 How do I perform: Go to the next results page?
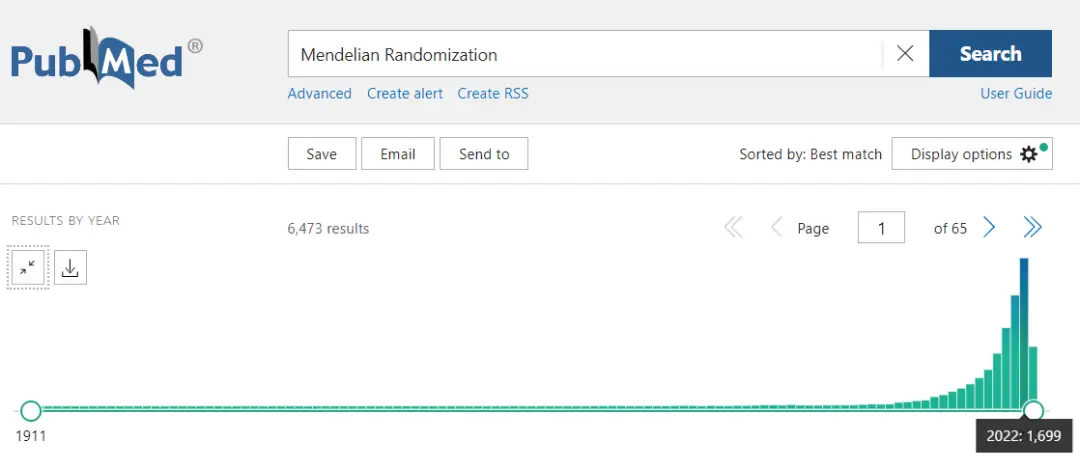point(989,227)
